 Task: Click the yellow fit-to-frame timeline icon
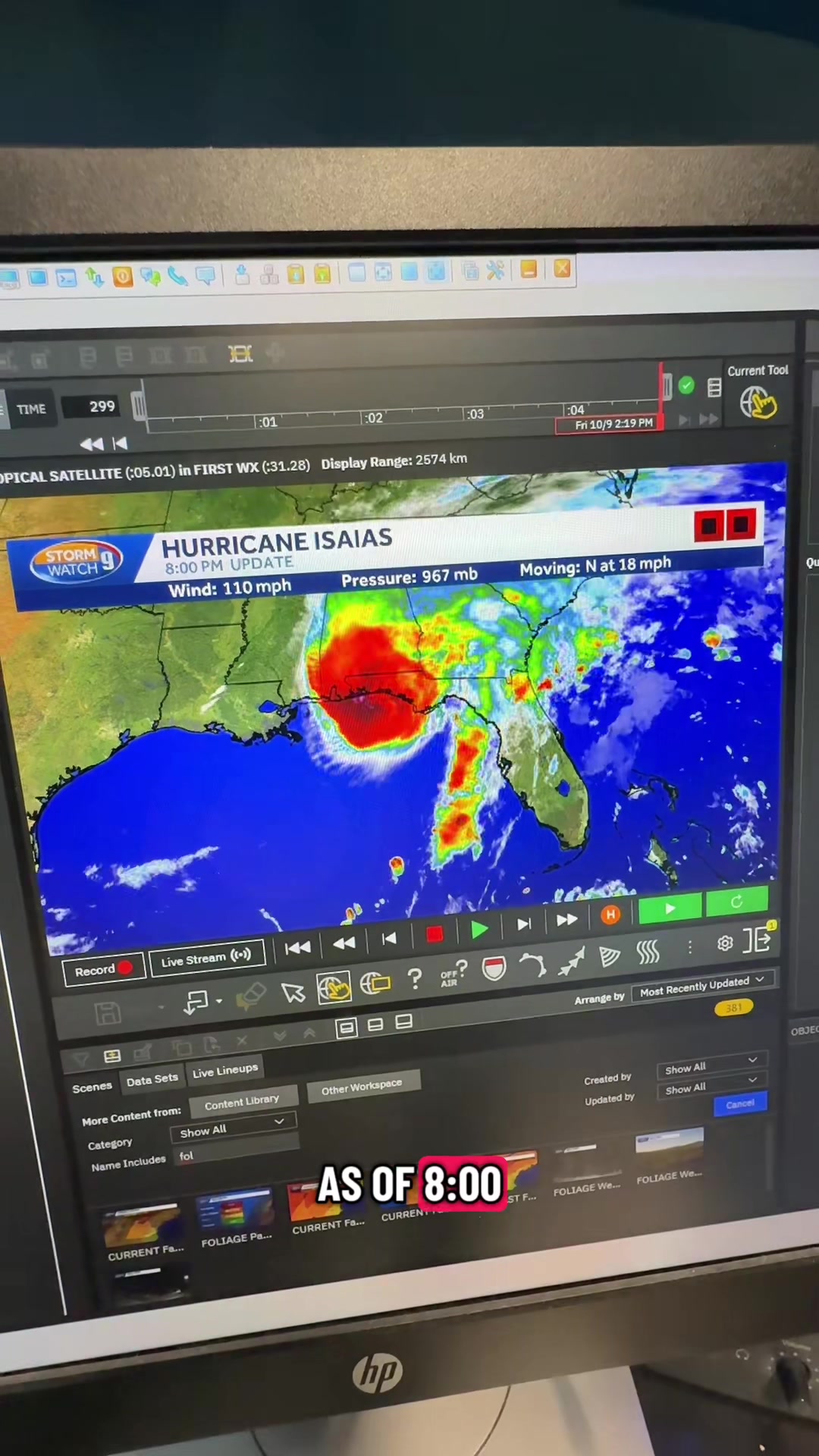(240, 353)
